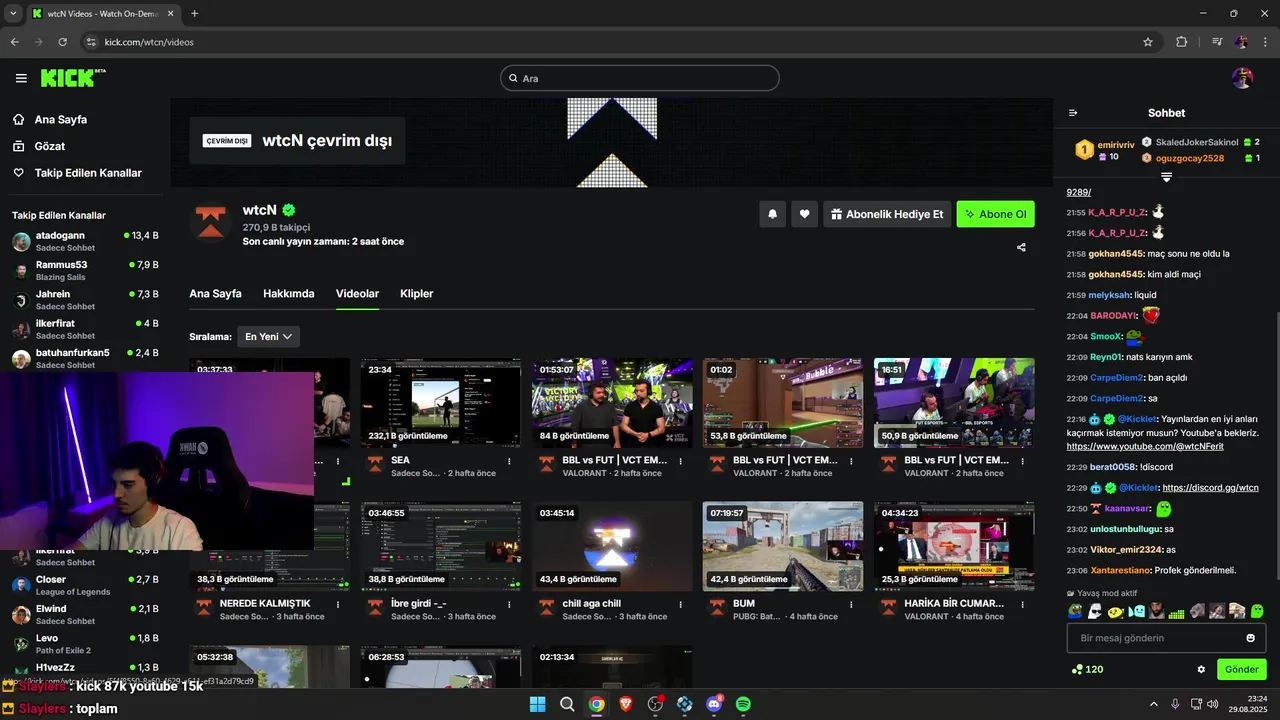Open the emoji picker in message box
The height and width of the screenshot is (720, 1280).
tap(1250, 638)
